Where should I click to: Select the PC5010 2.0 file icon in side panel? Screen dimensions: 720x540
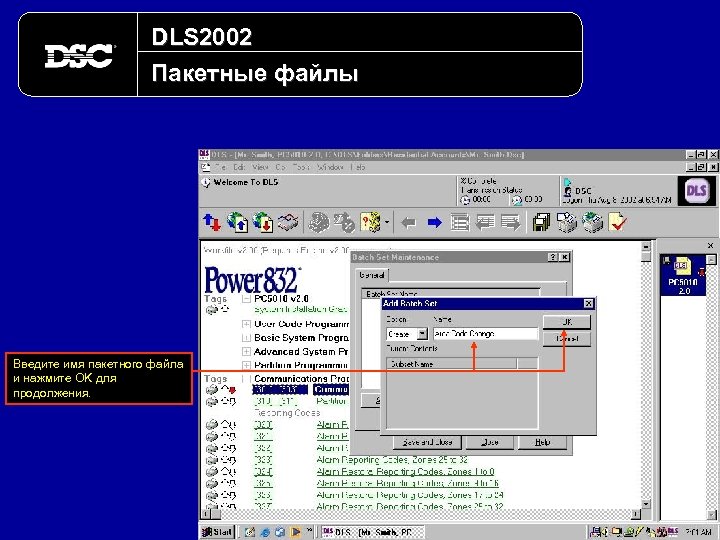click(x=683, y=275)
